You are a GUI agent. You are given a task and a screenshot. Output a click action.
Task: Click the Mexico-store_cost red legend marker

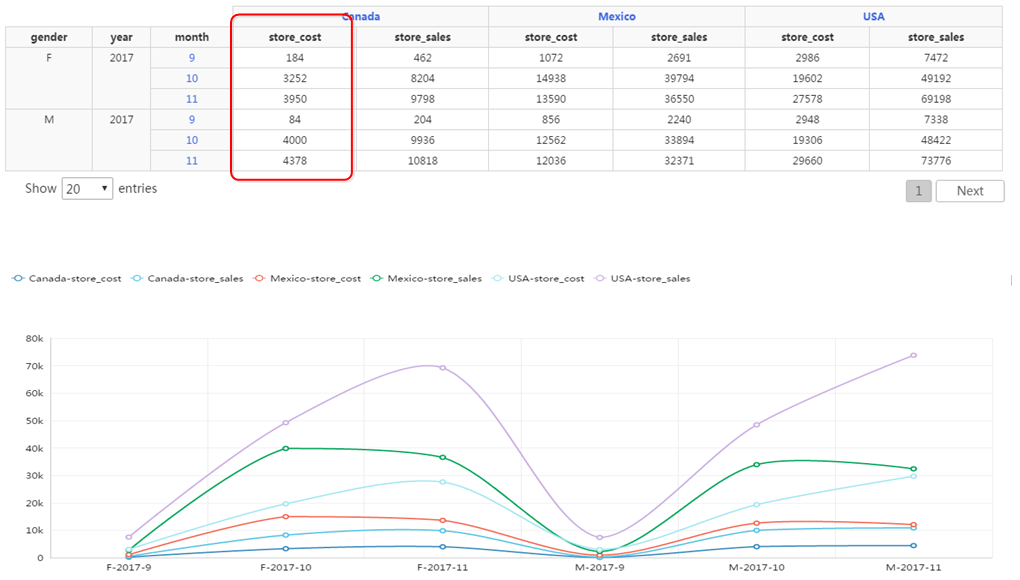click(260, 278)
